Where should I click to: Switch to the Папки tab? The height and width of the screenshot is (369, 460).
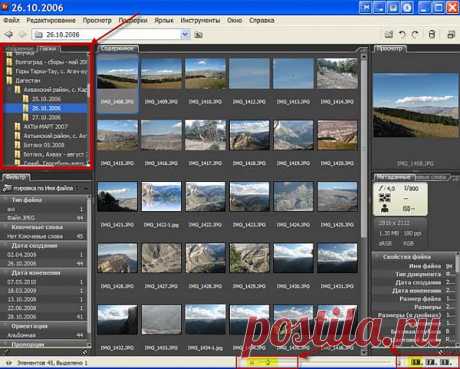pyautogui.click(x=48, y=49)
